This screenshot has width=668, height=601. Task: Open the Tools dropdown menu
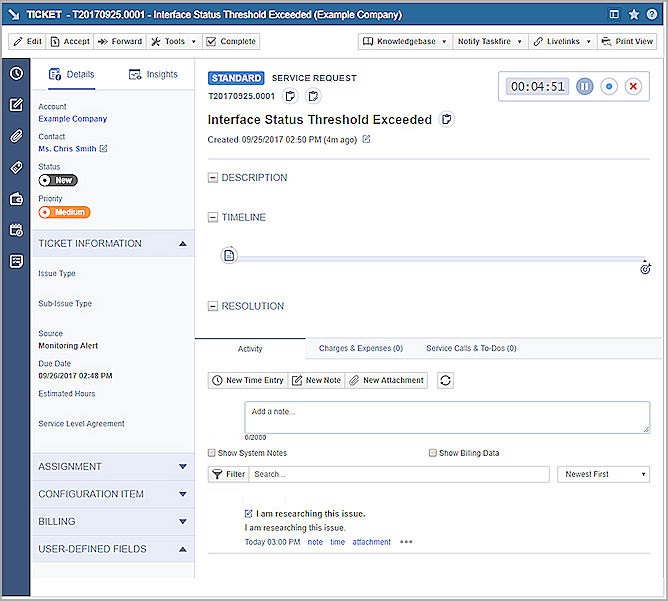pyautogui.click(x=172, y=42)
